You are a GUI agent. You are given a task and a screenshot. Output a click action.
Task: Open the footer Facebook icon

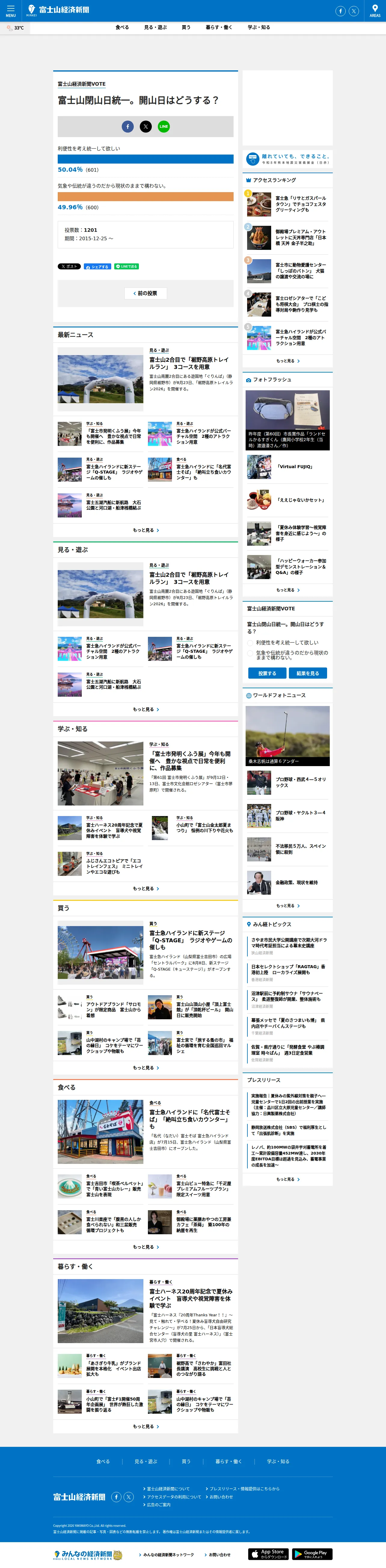116,1497
